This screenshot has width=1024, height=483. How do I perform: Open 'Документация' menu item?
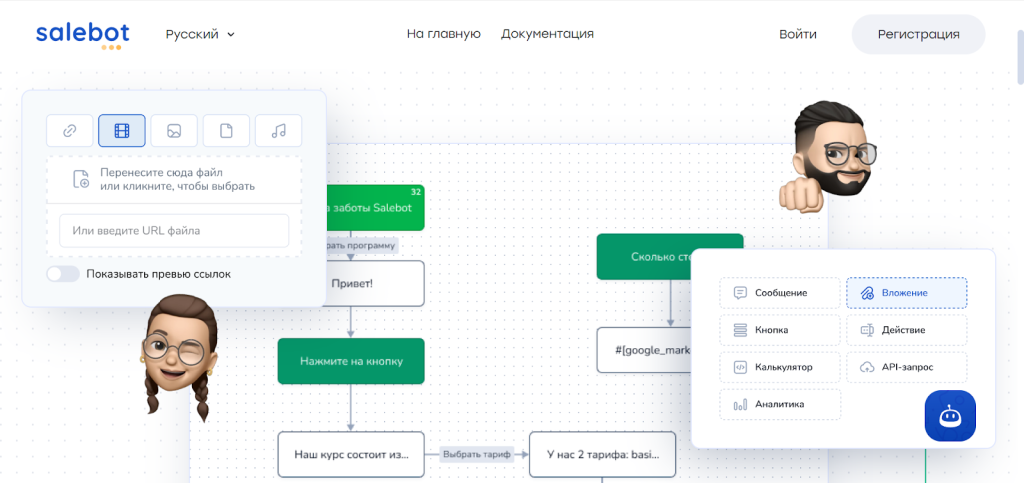click(547, 34)
